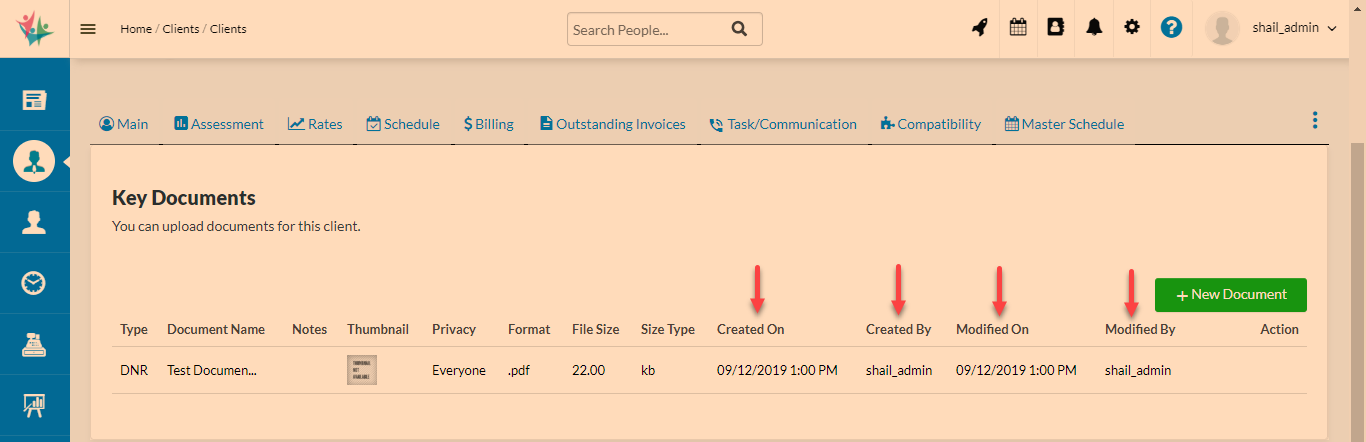Open the clock schedule sidebar icon
Viewport: 1366px width, 442px height.
[34, 283]
